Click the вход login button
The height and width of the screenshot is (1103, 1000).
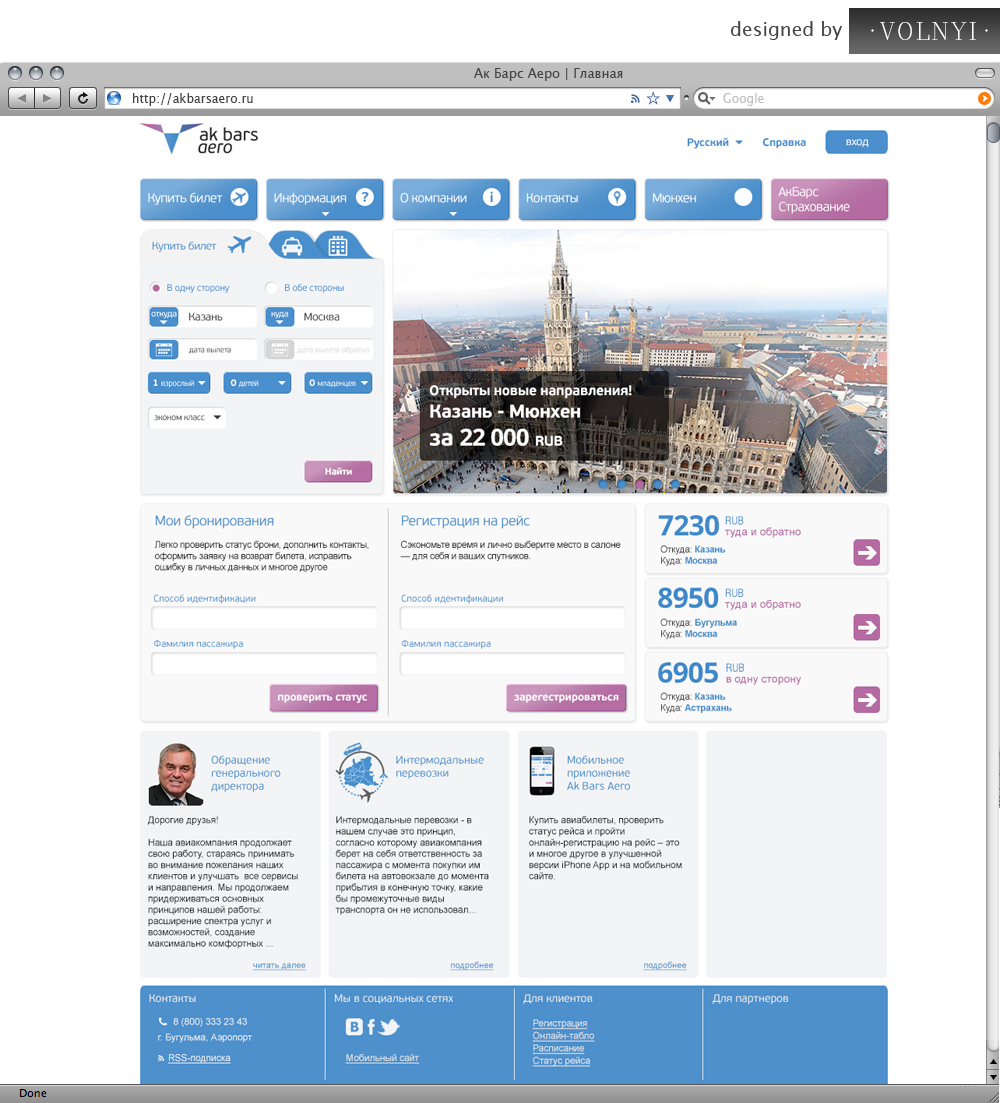pyautogui.click(x=857, y=142)
